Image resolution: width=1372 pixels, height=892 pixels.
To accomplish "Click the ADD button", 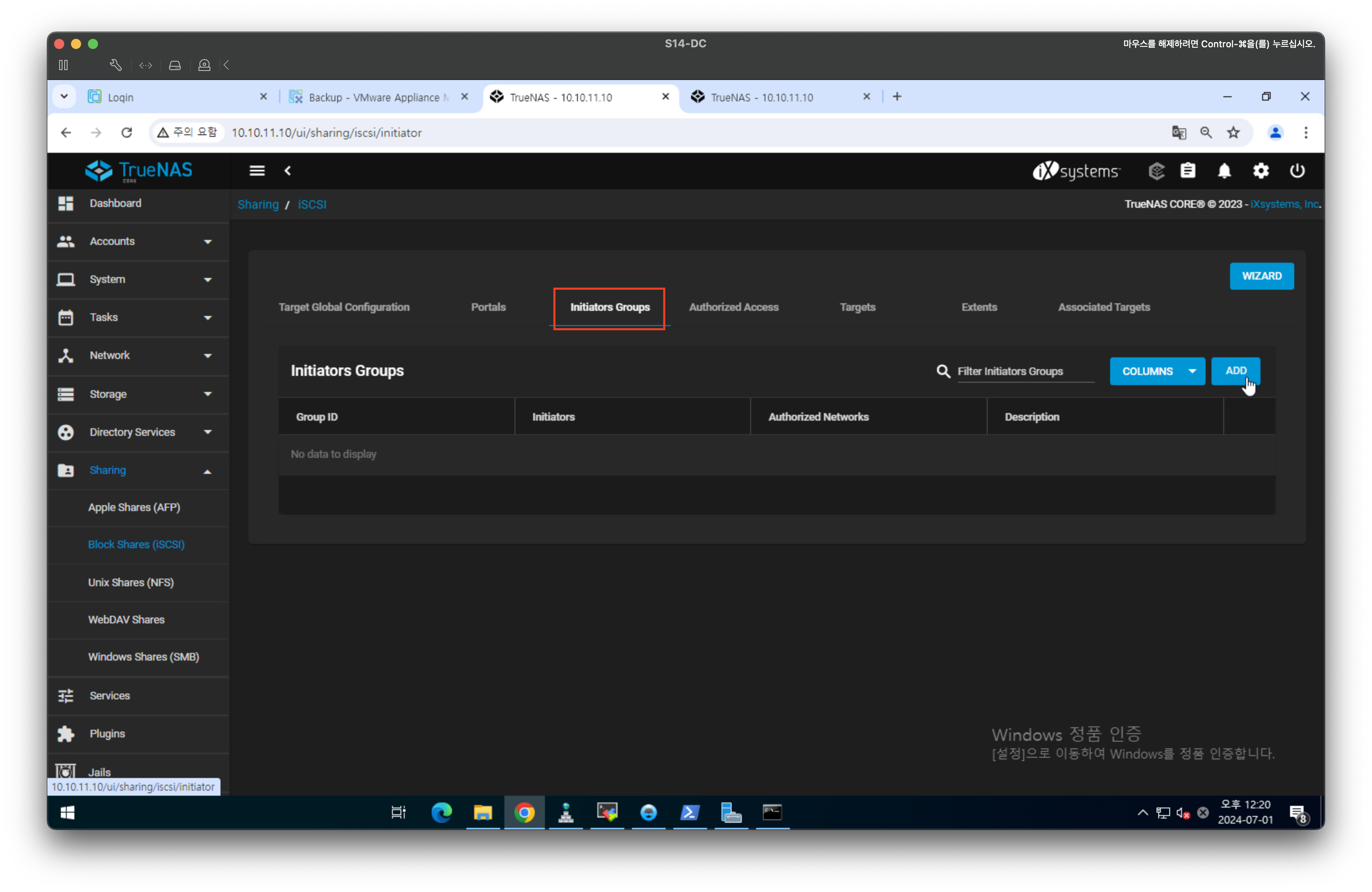I will click(1236, 370).
